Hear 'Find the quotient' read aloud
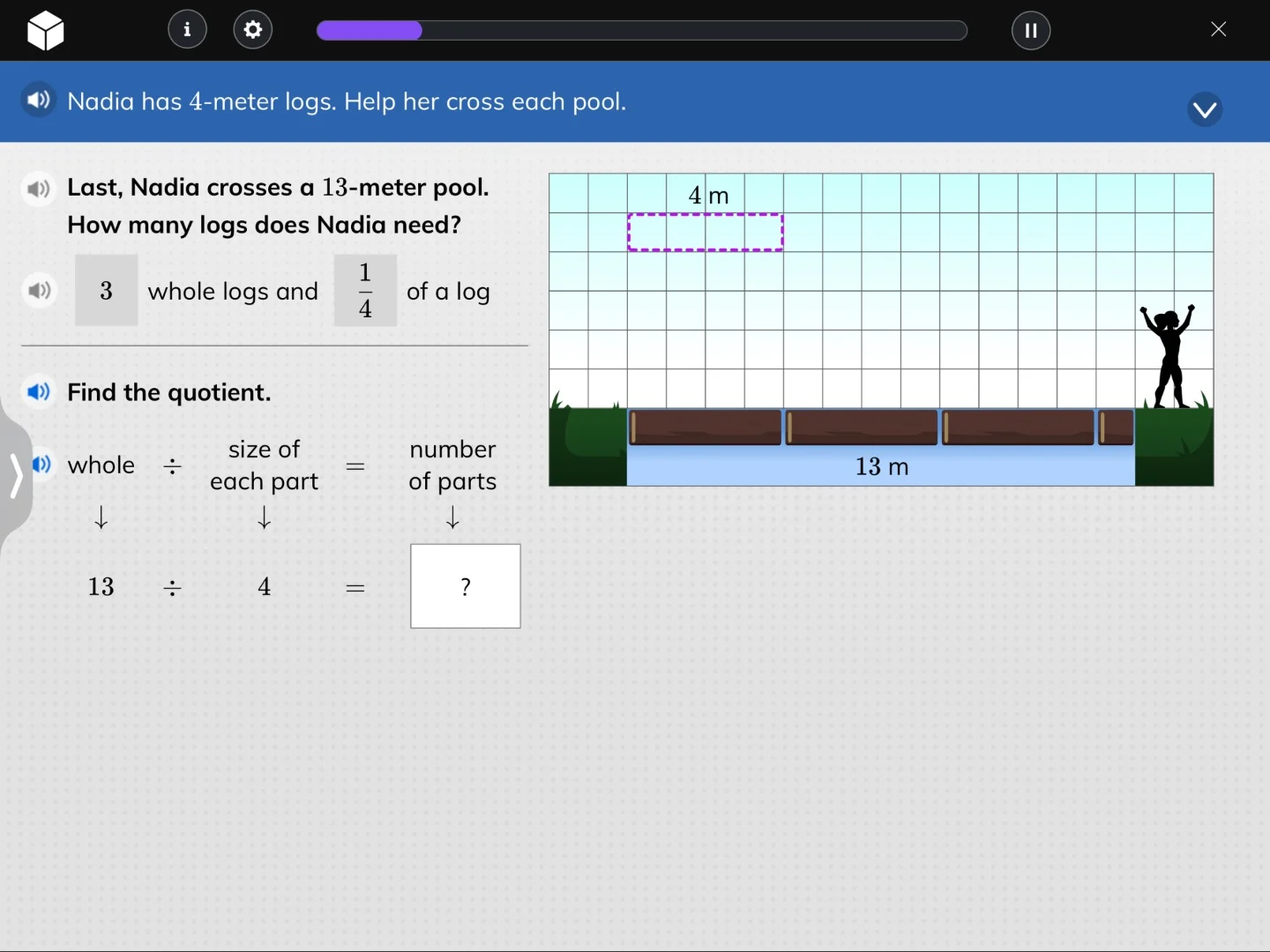 pos(39,392)
